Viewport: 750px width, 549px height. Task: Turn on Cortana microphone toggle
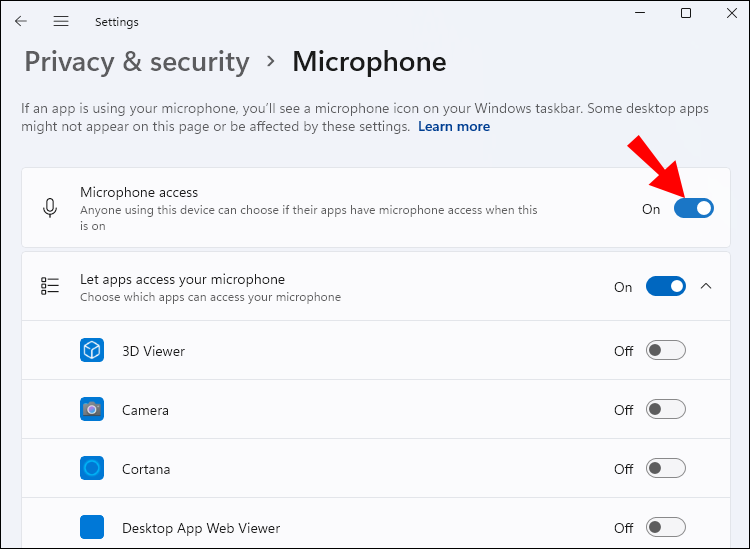click(666, 468)
